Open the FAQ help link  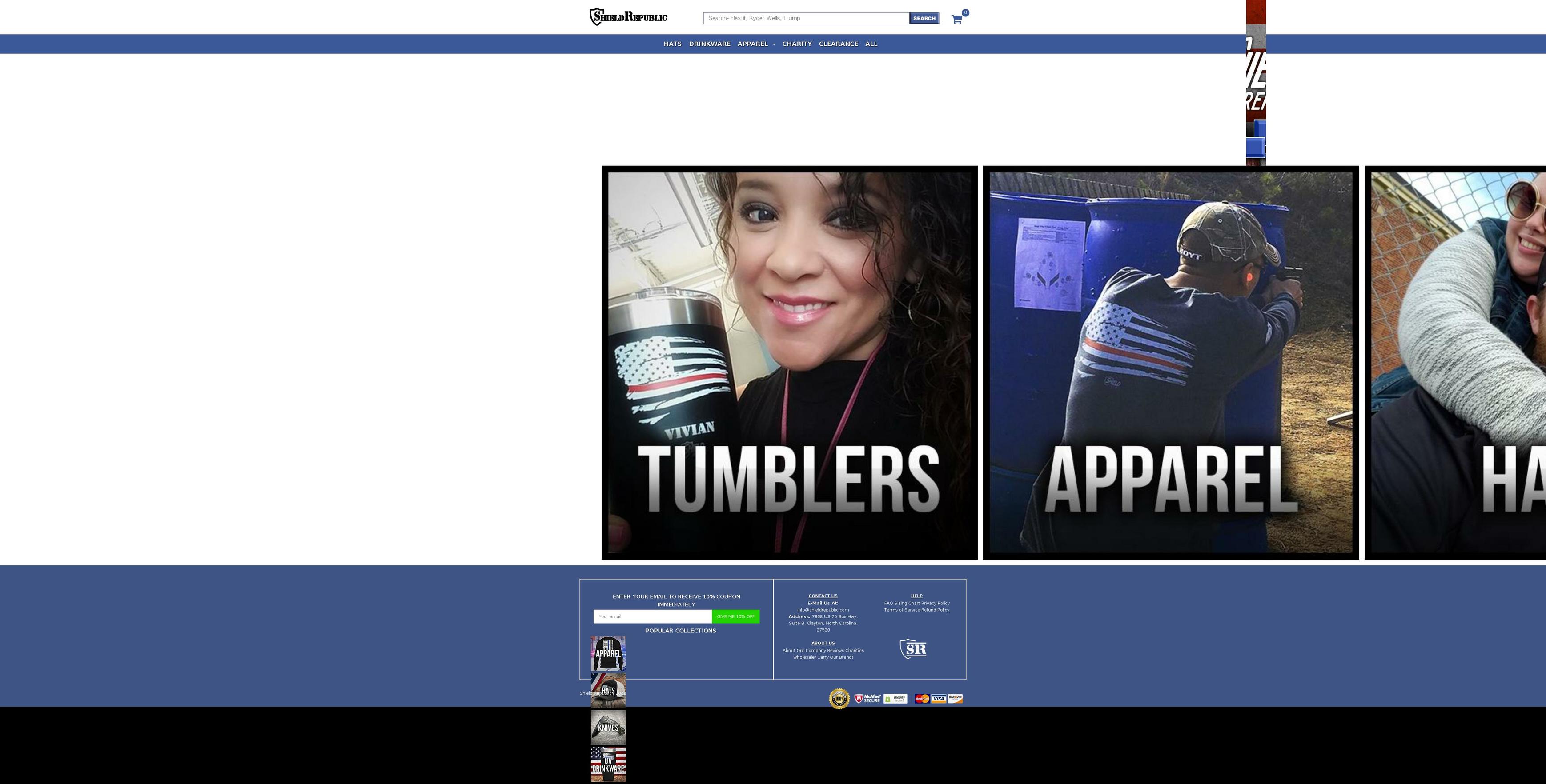pyautogui.click(x=888, y=604)
